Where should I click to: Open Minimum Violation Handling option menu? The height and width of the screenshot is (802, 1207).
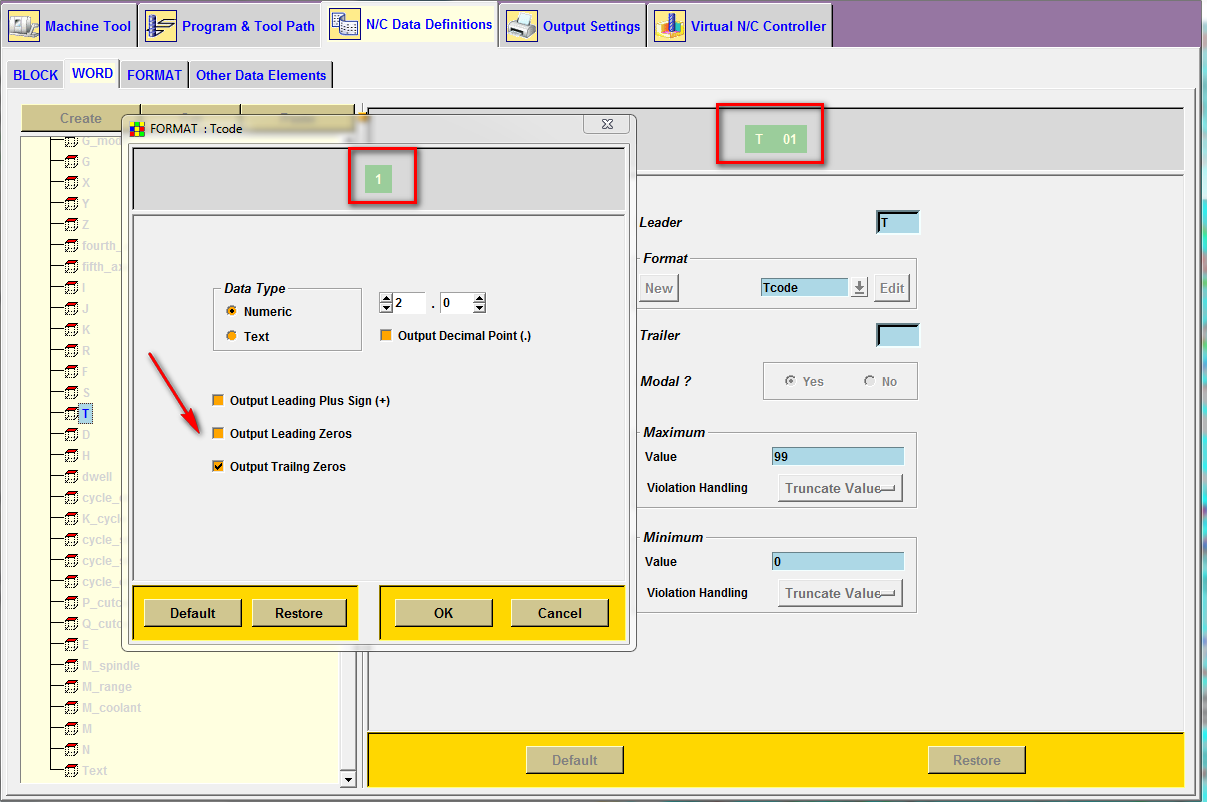(840, 593)
